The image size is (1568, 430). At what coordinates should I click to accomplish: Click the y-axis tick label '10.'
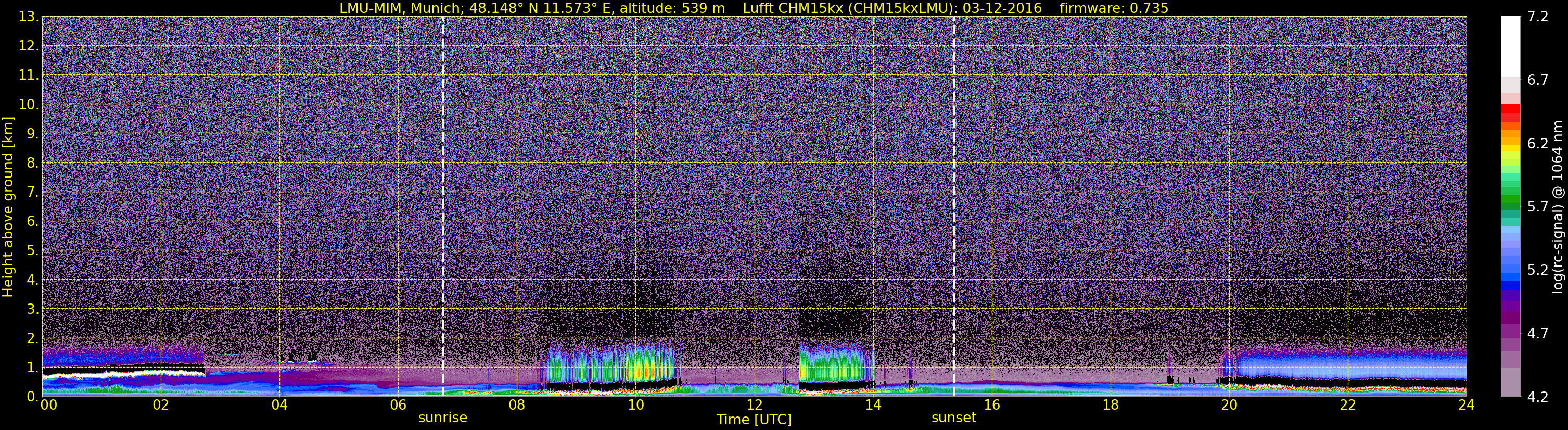coord(29,105)
